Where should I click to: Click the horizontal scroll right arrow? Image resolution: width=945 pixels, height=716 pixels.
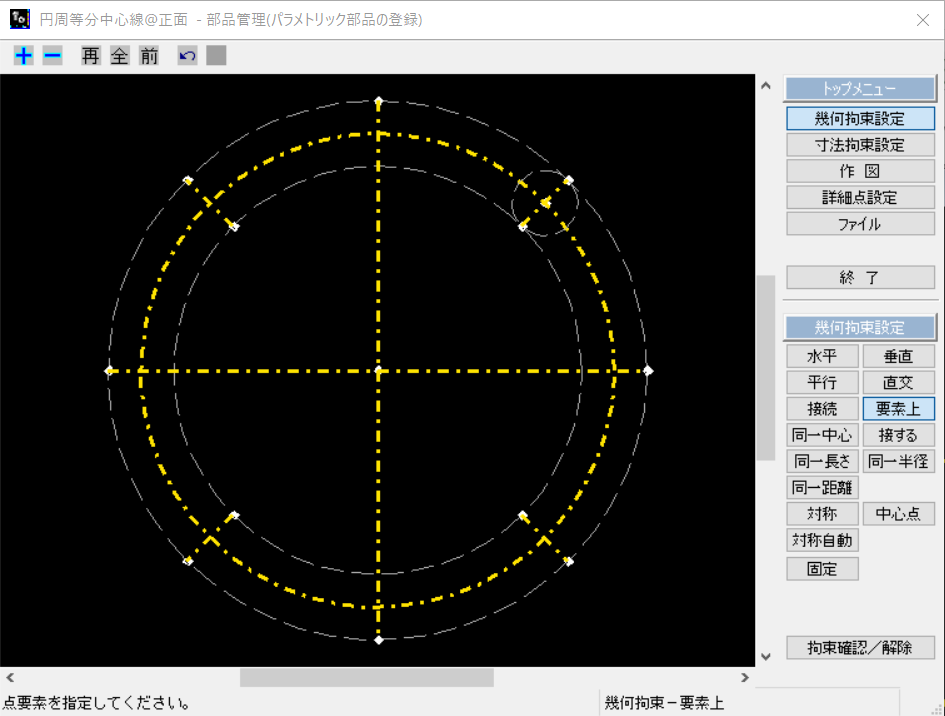pos(745,677)
